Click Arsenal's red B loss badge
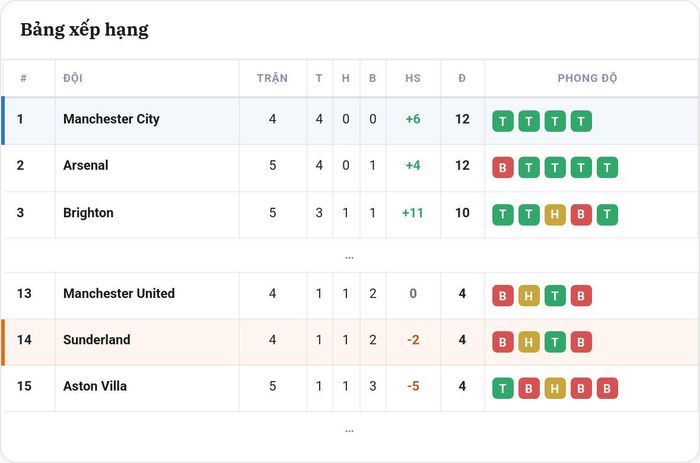This screenshot has height=463, width=700. (503, 167)
